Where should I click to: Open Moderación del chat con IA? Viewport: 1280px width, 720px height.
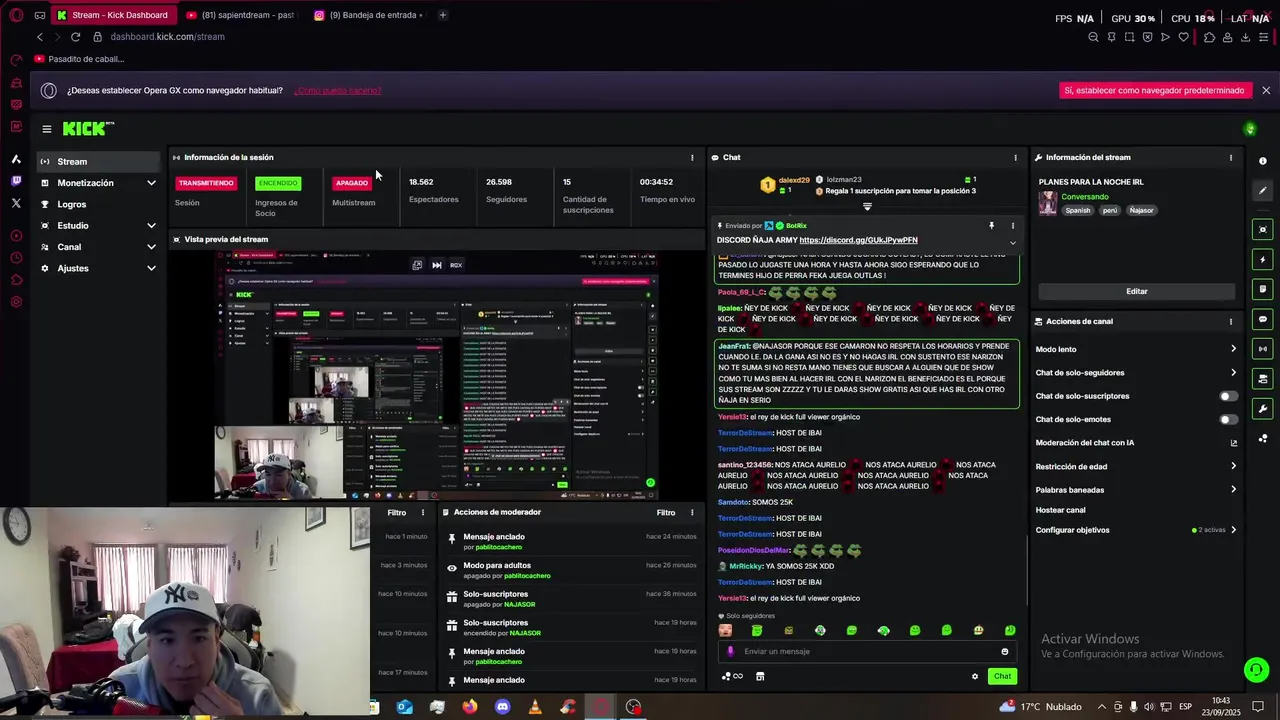[x=1137, y=443]
